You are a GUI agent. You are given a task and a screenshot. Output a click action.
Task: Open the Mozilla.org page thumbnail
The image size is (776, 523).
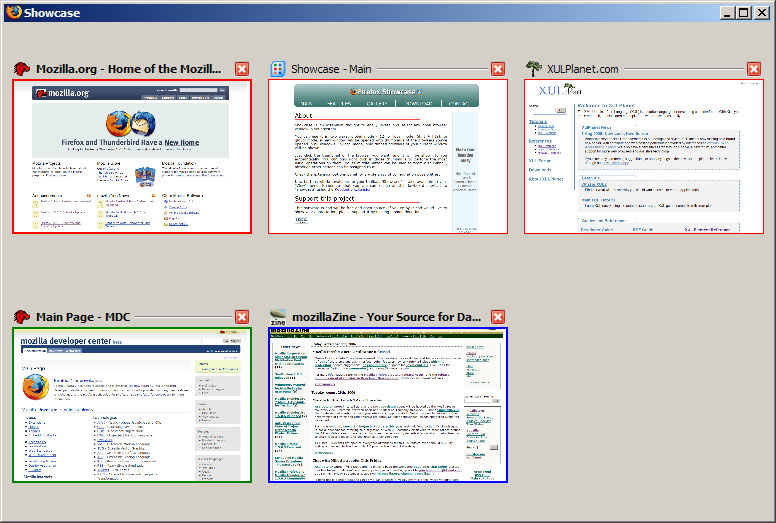point(132,157)
